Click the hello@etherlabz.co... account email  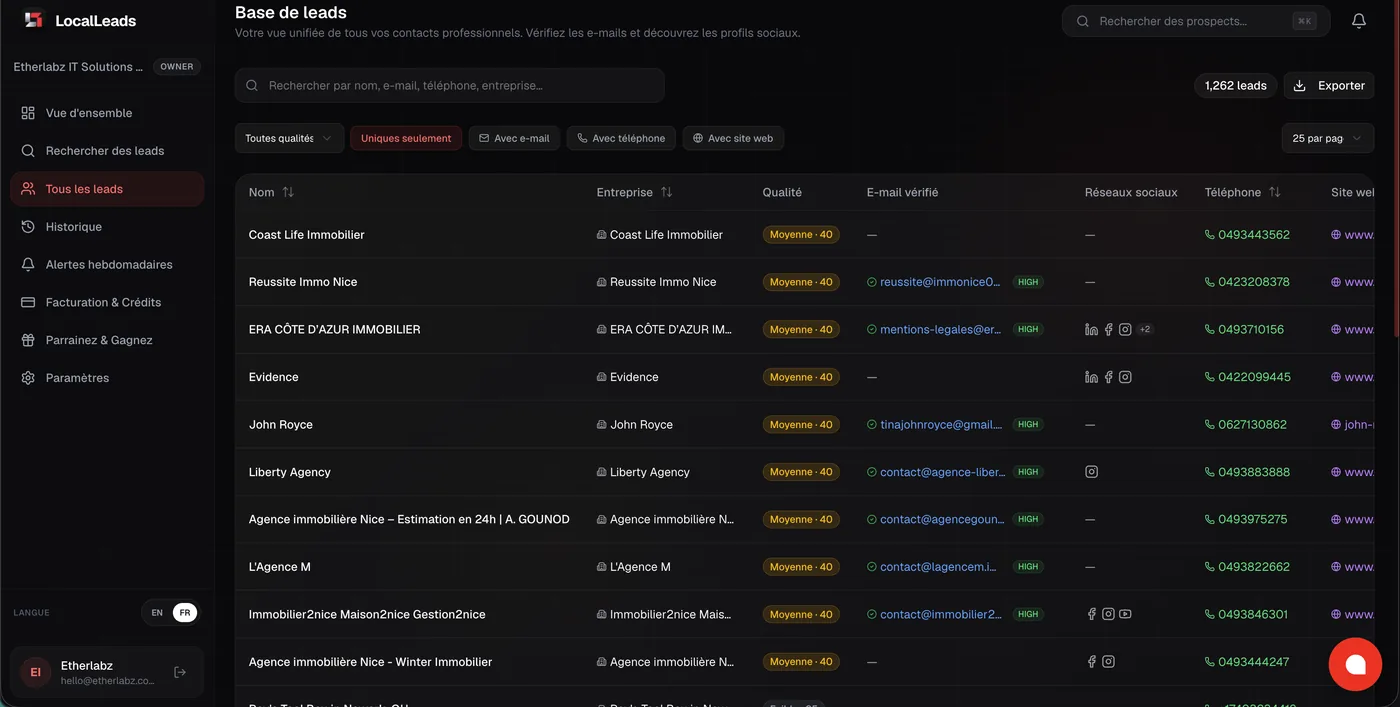108,681
